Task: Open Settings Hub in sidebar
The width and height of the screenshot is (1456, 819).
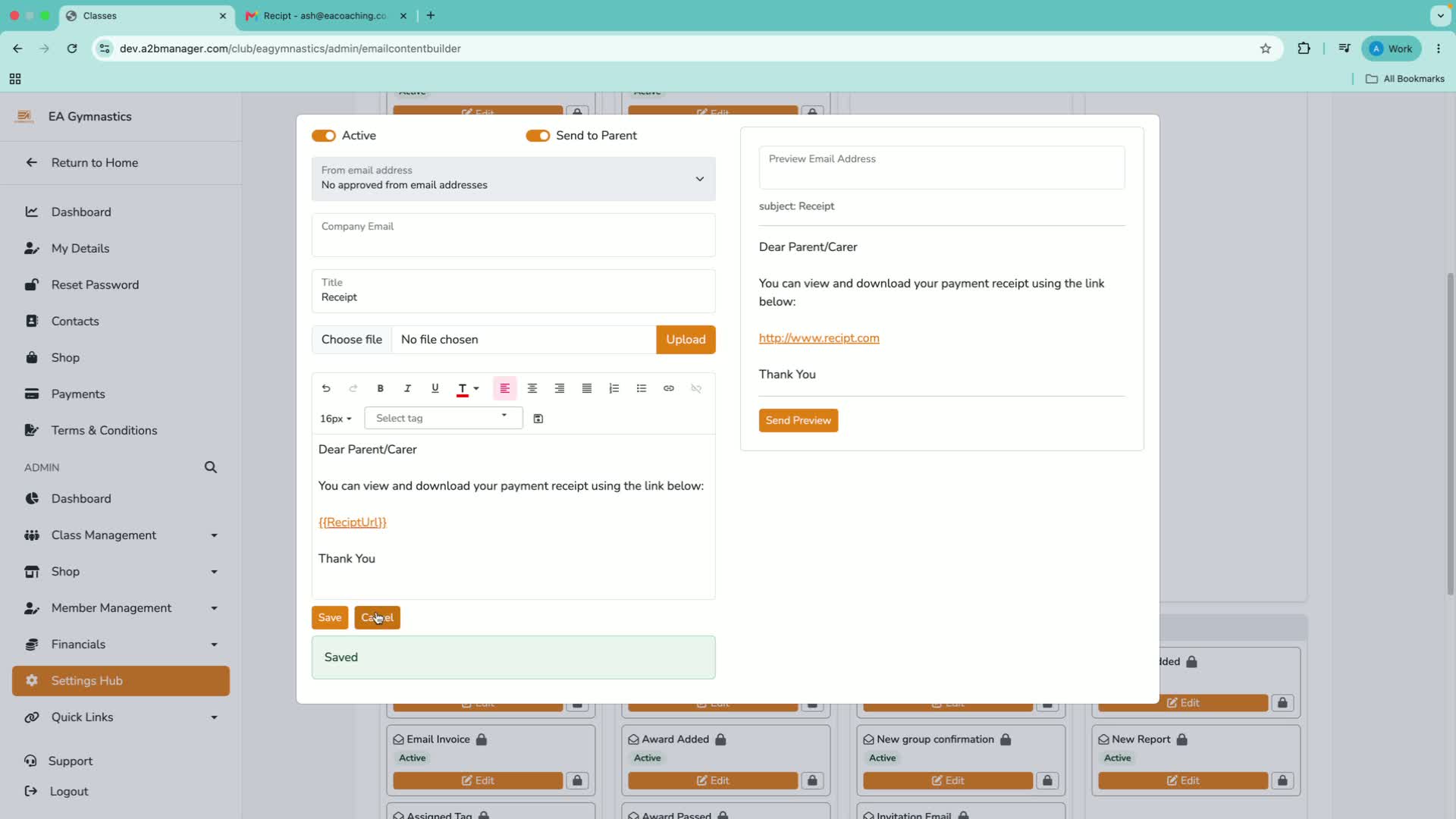Action: click(x=121, y=681)
